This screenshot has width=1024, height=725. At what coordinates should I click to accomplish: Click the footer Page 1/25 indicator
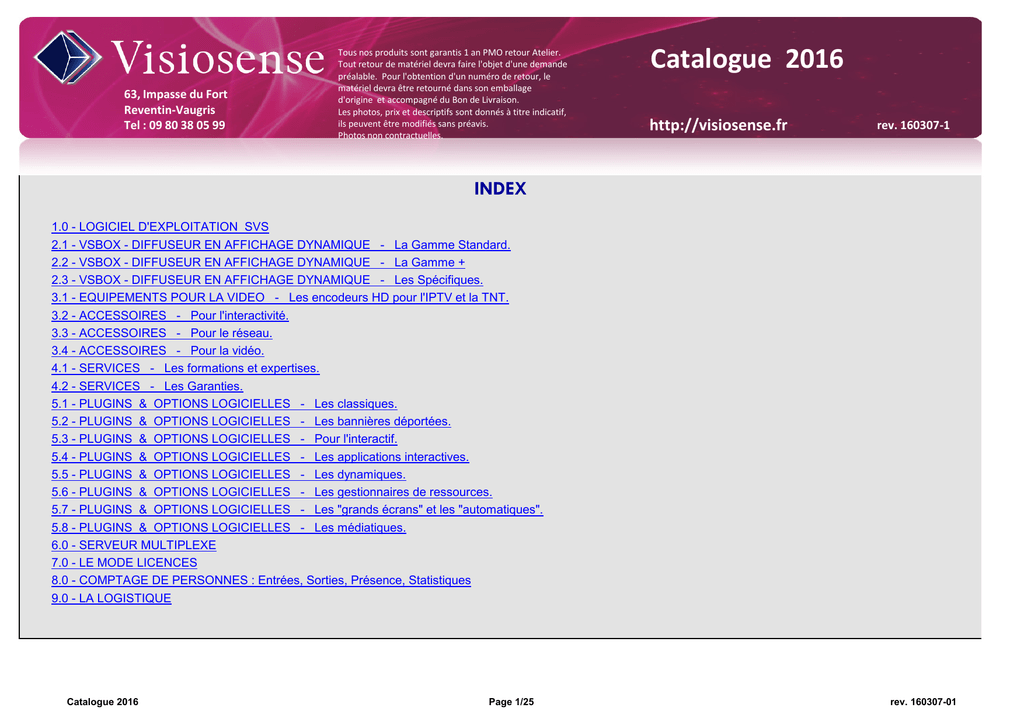click(511, 702)
